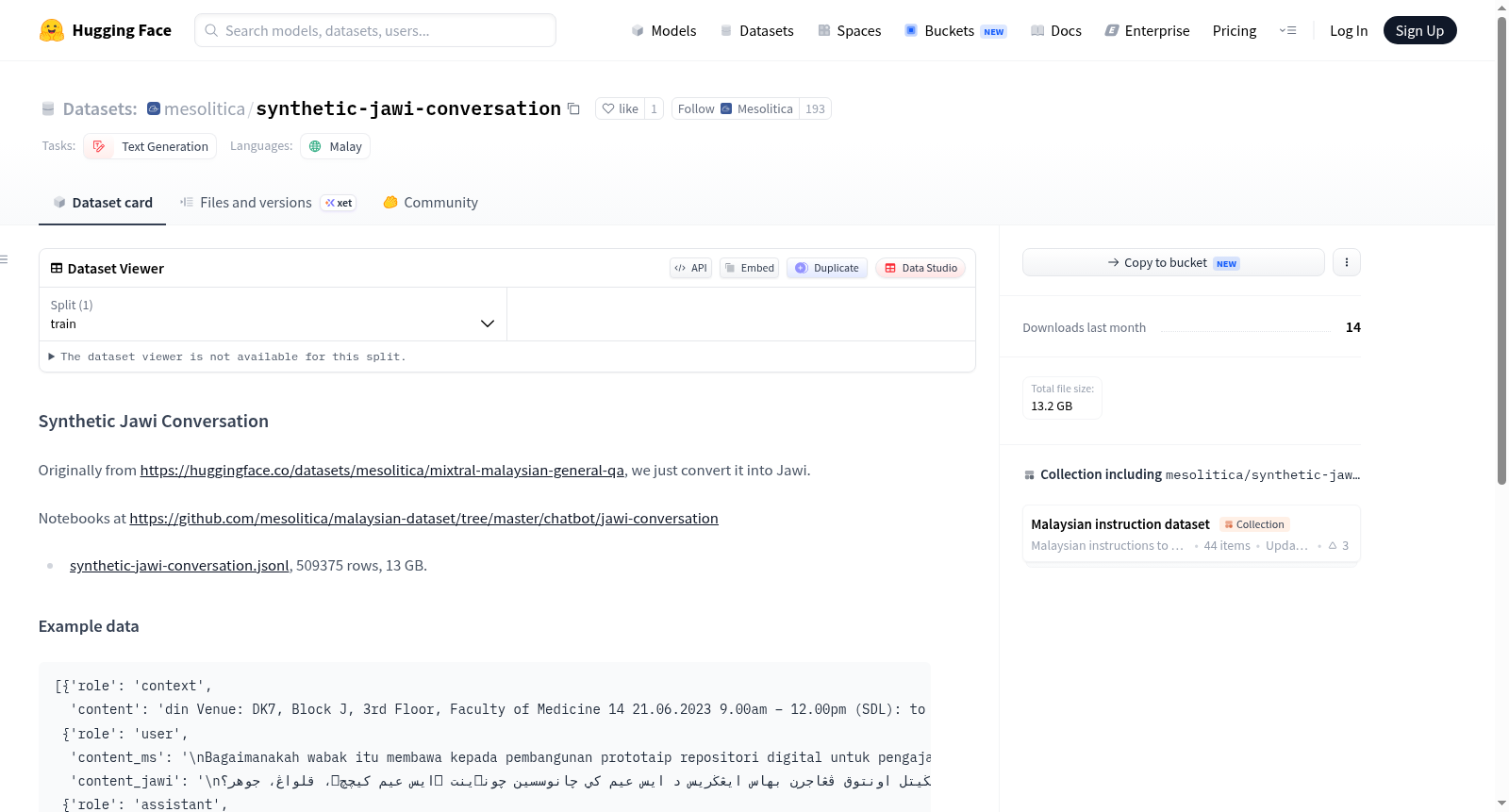1509x812 pixels.
Task: Open the Split train dropdown
Action: 273,314
